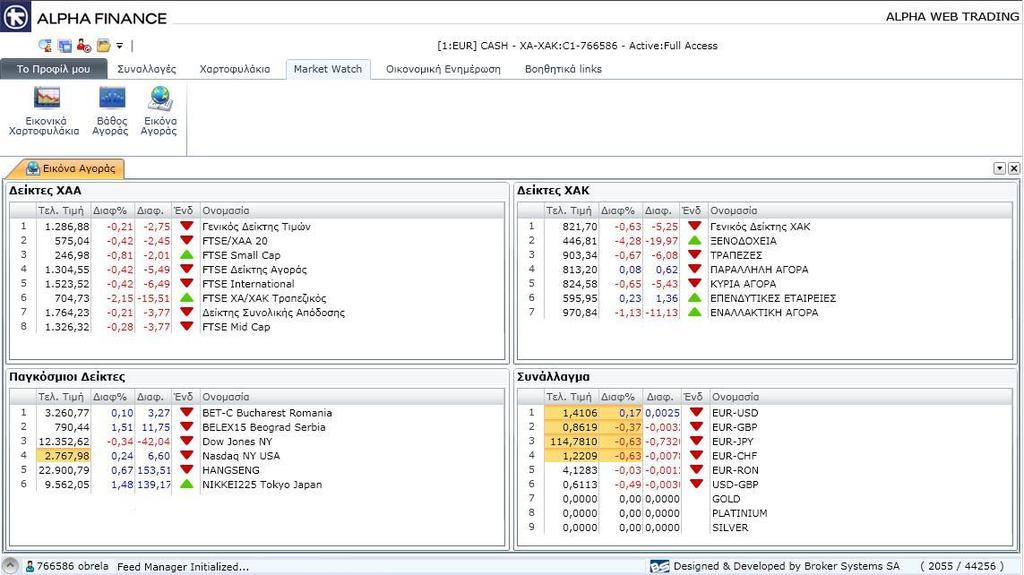This screenshot has width=1024, height=575.
Task: Select the PLATINIUM row name
Action: tap(739, 513)
